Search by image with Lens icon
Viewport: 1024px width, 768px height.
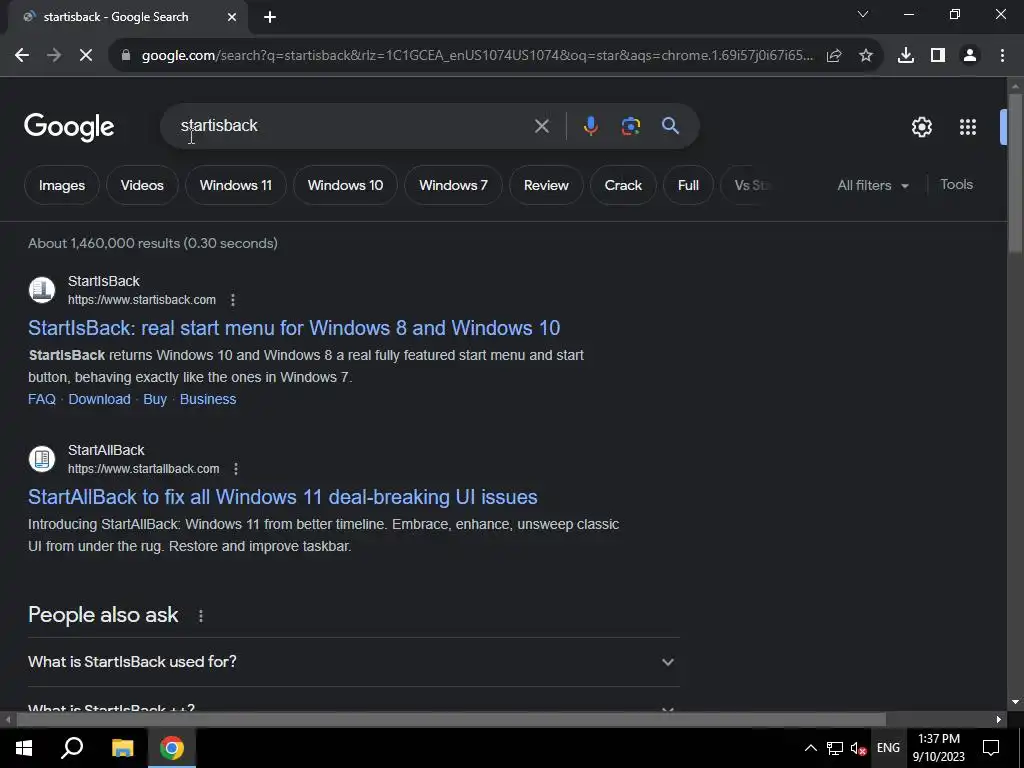pos(630,126)
